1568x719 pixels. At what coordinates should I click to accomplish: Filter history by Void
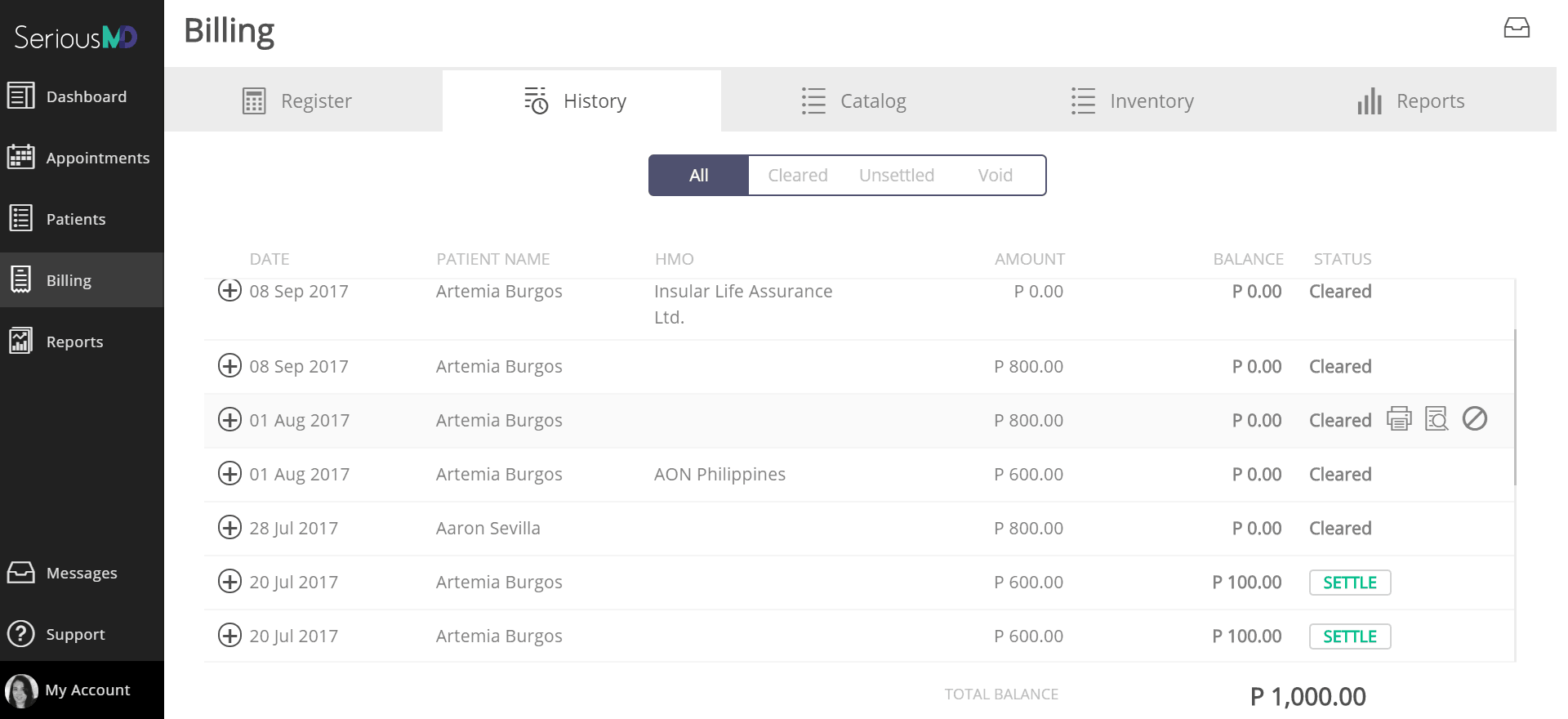click(x=996, y=175)
